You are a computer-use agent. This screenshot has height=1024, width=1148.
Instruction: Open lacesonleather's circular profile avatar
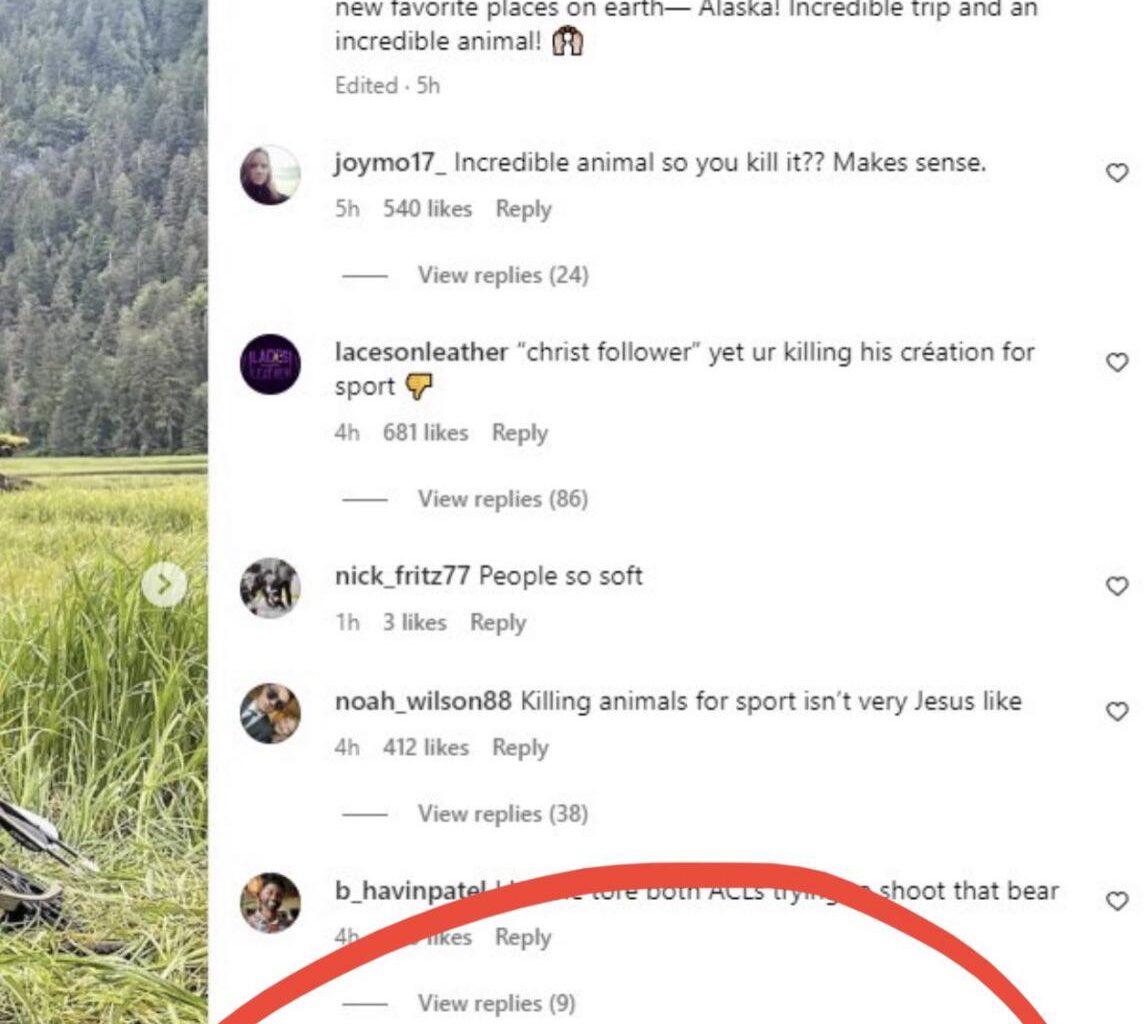pos(270,366)
